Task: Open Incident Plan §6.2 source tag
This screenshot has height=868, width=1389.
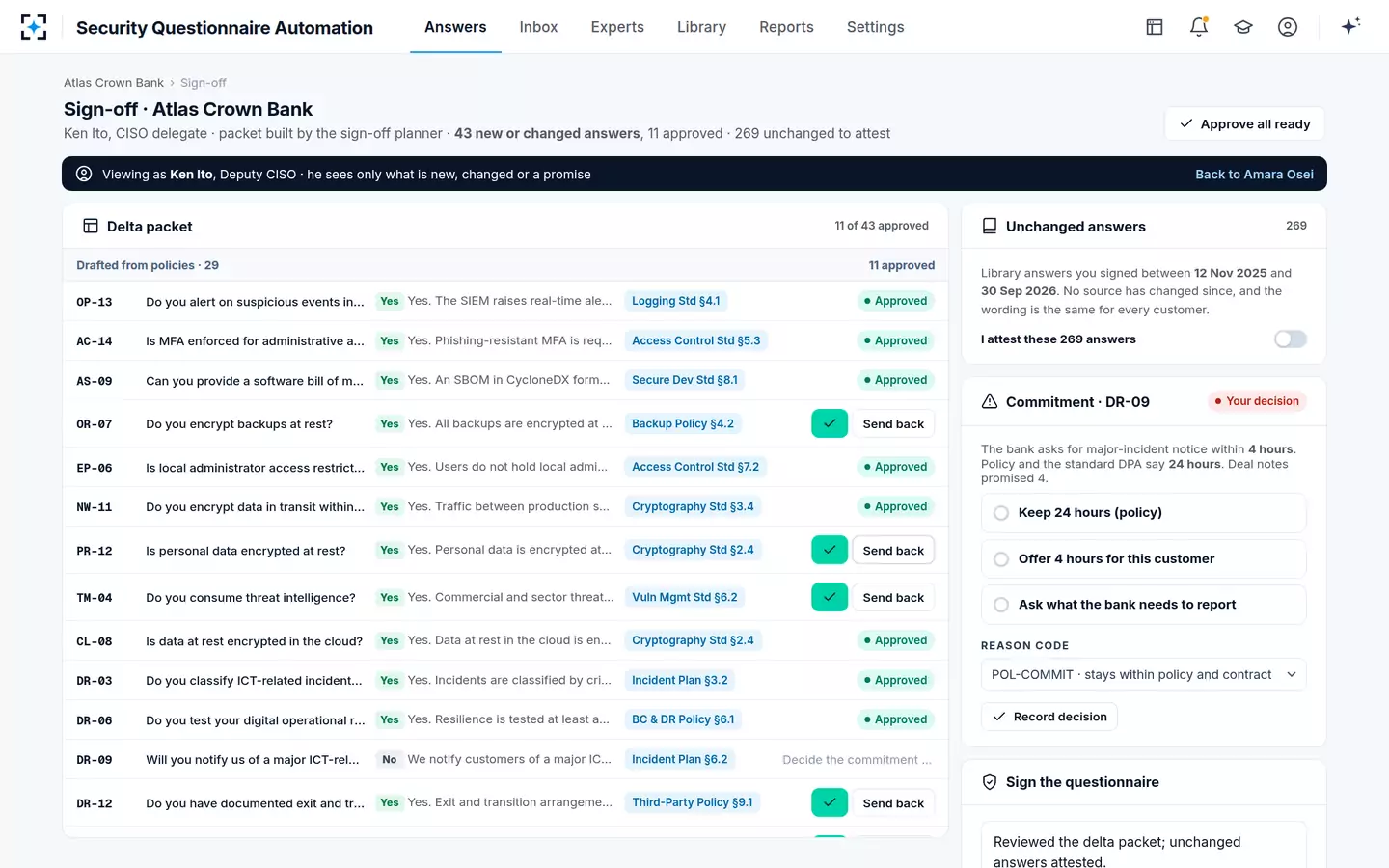Action: 680,759
